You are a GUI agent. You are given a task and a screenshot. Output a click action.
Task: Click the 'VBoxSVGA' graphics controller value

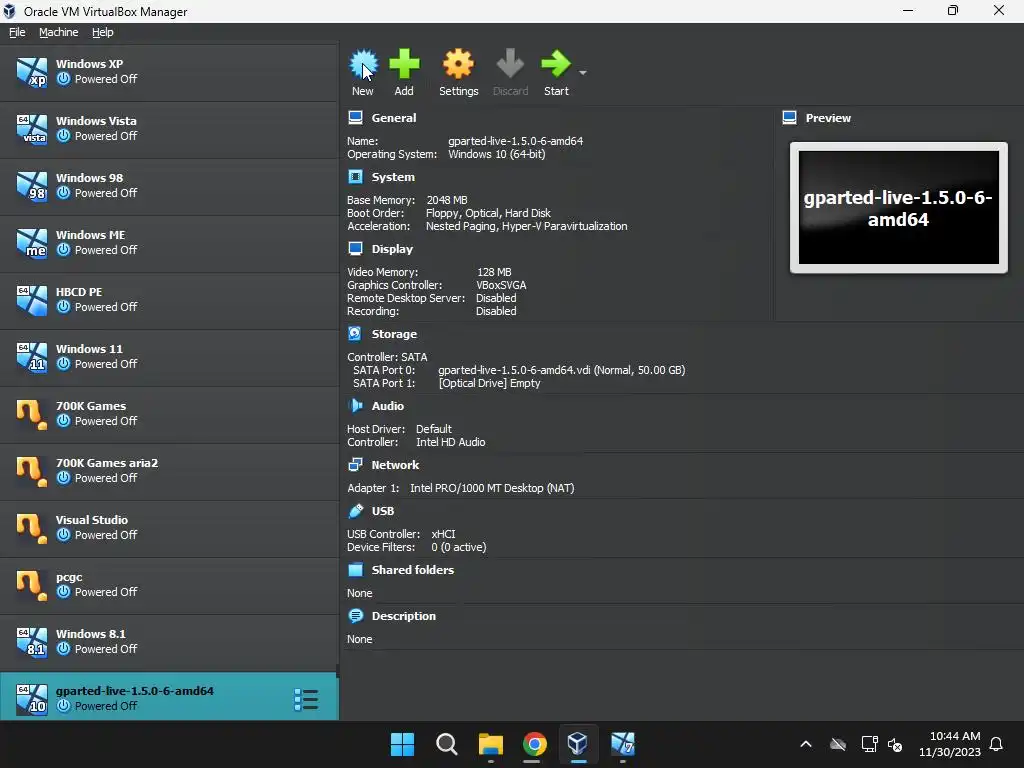(501, 285)
